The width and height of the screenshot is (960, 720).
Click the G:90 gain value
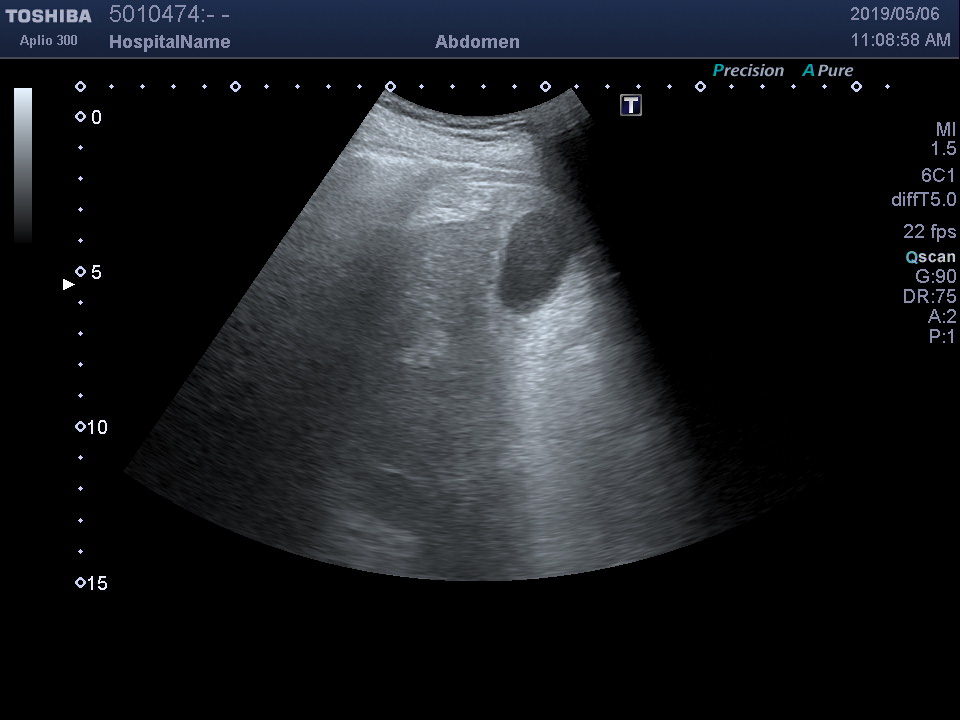(x=936, y=276)
